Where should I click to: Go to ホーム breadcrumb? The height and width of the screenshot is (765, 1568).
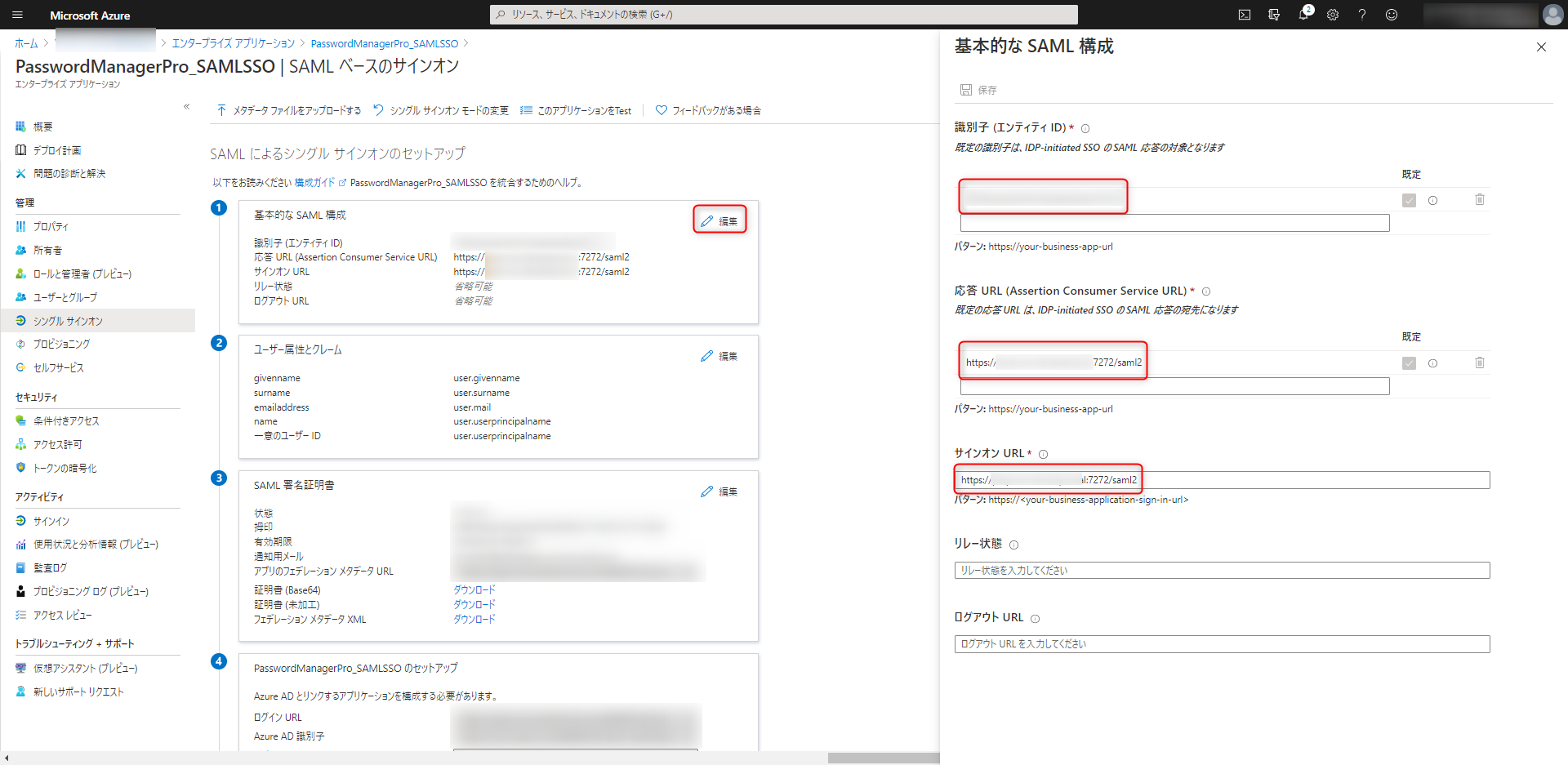coord(26,43)
